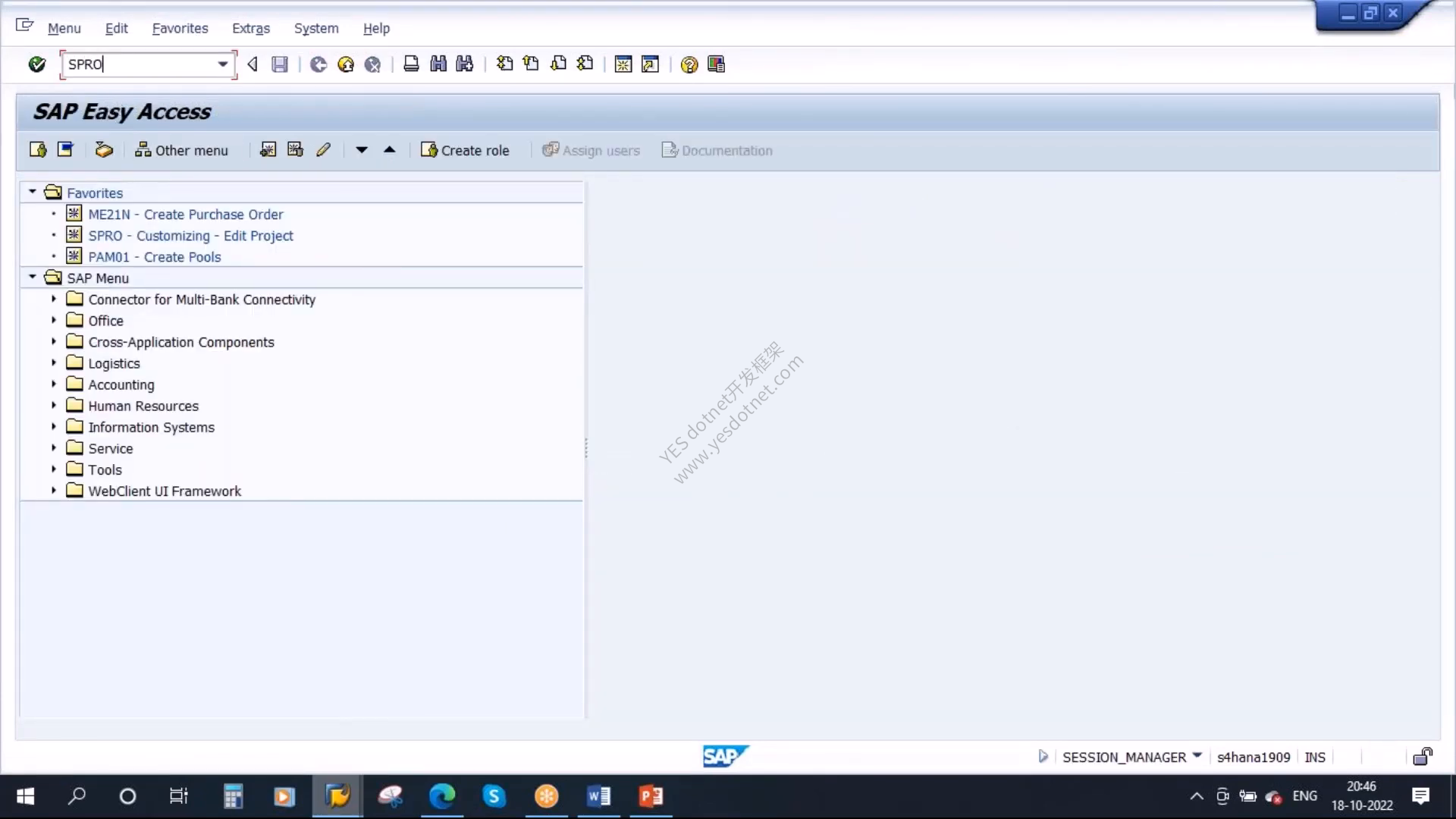Click the Customize Local Layout icon
1456x819 pixels.
coord(716,64)
